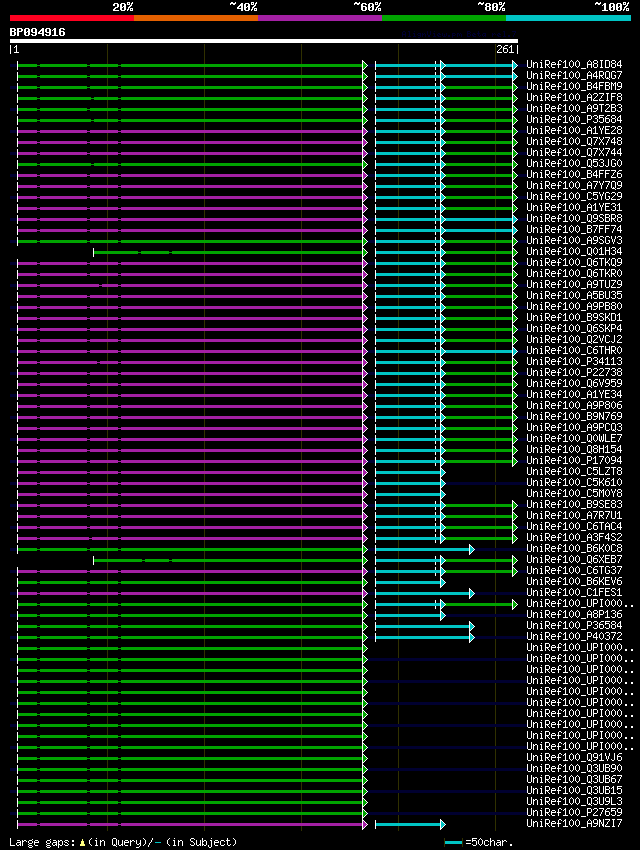
Task: Select the UniRef100_Q7X748 label
Action: (574, 141)
